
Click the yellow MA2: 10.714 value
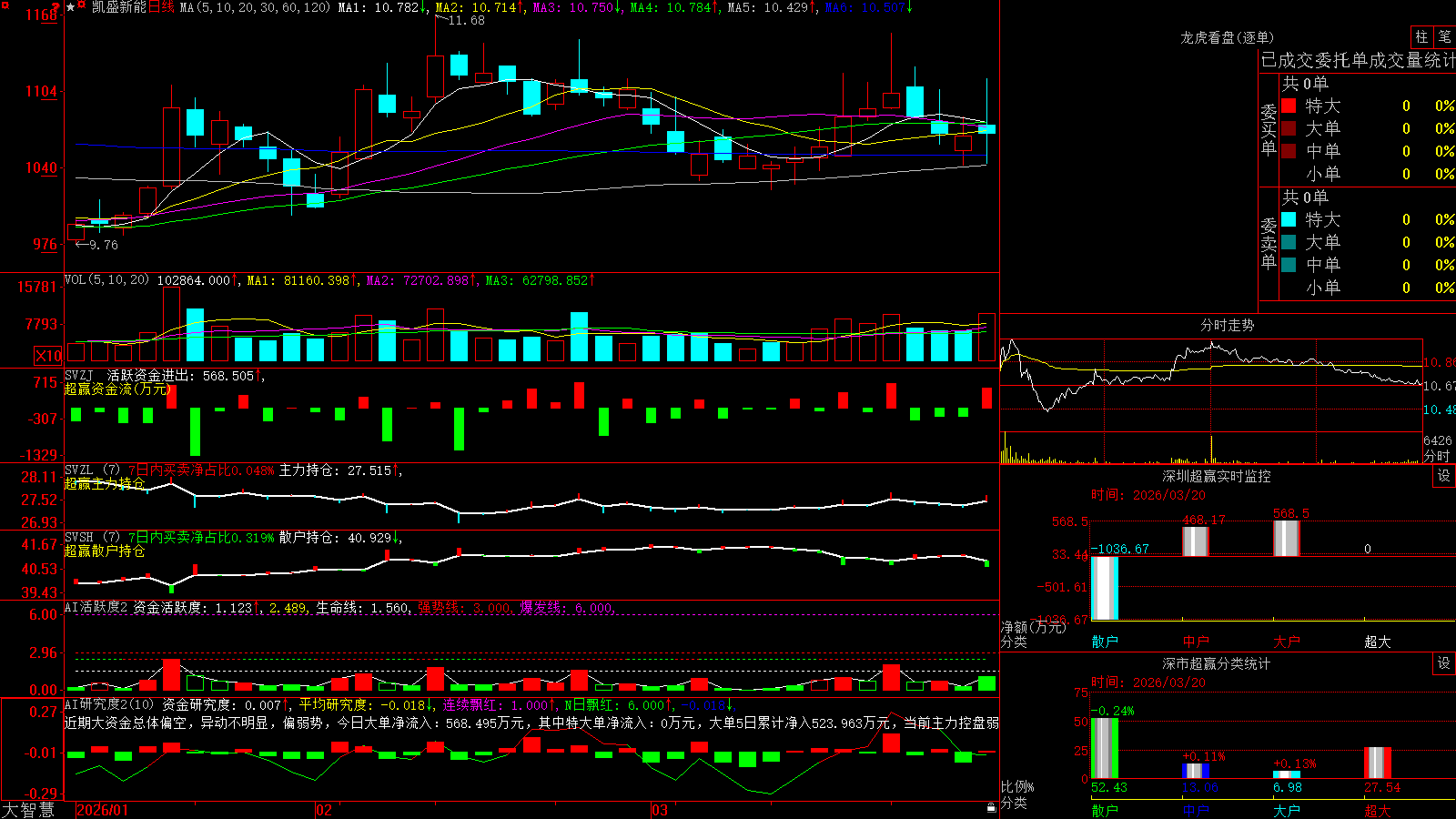coord(480,7)
